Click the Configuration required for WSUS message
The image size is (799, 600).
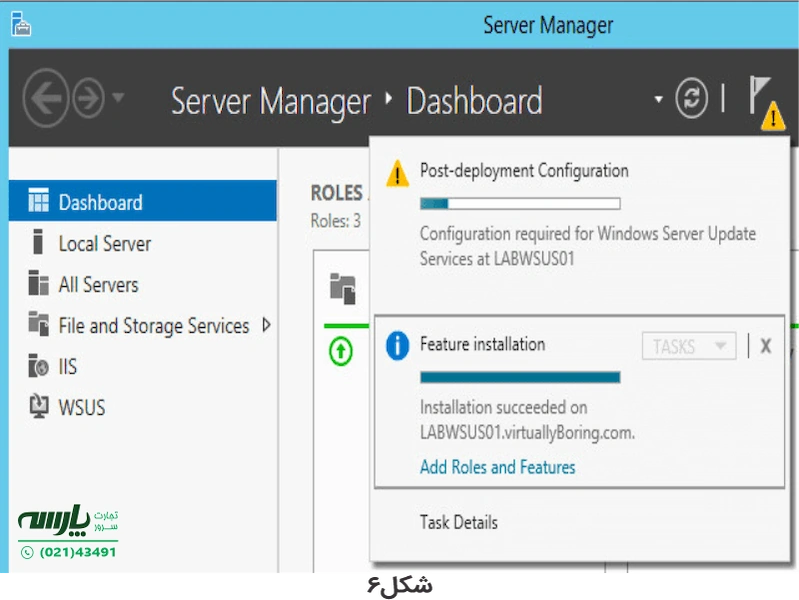(588, 246)
